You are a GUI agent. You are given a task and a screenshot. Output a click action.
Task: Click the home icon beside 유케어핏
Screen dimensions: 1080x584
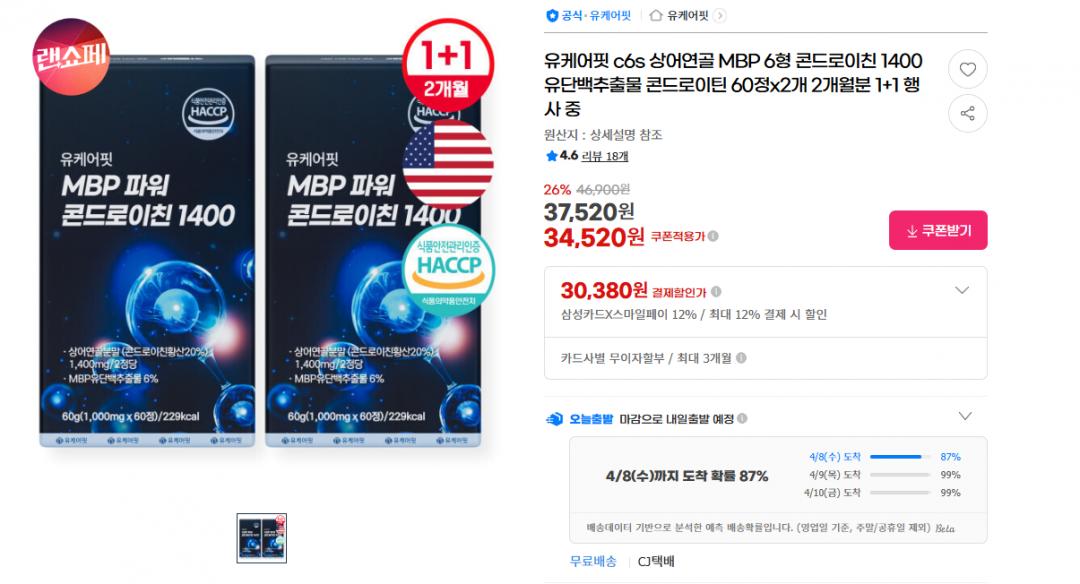coord(656,15)
